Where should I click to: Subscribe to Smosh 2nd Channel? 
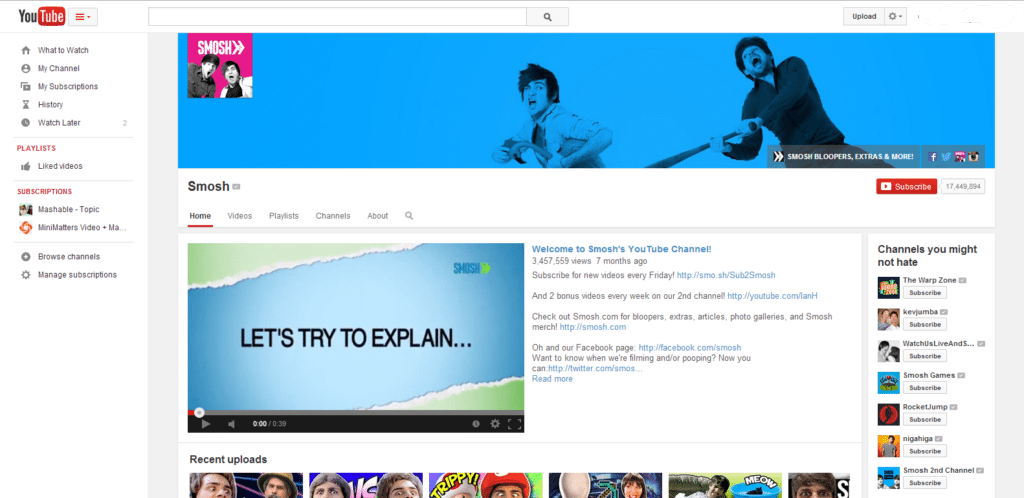pos(925,483)
